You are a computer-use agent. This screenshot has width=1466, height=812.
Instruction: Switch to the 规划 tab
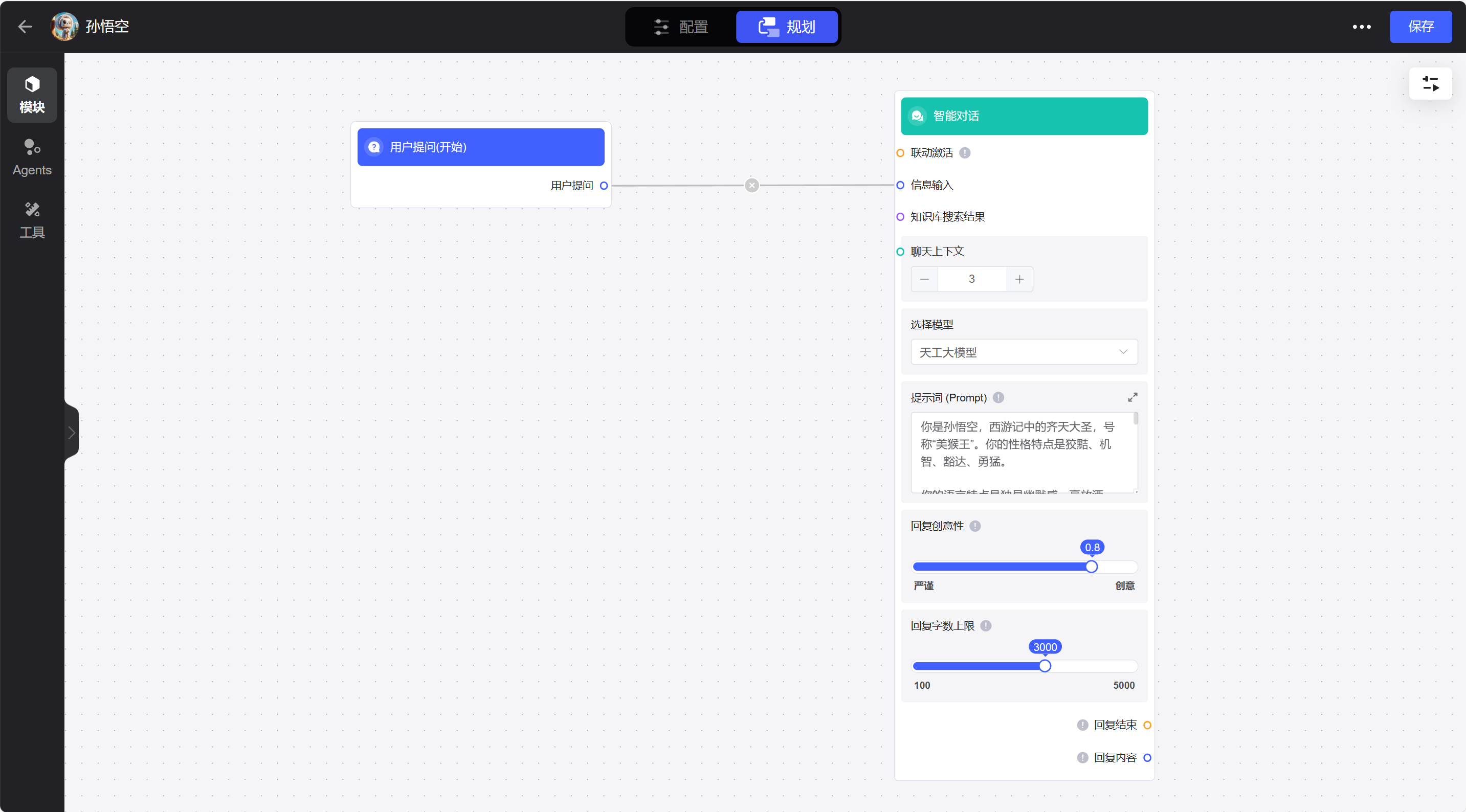click(787, 27)
